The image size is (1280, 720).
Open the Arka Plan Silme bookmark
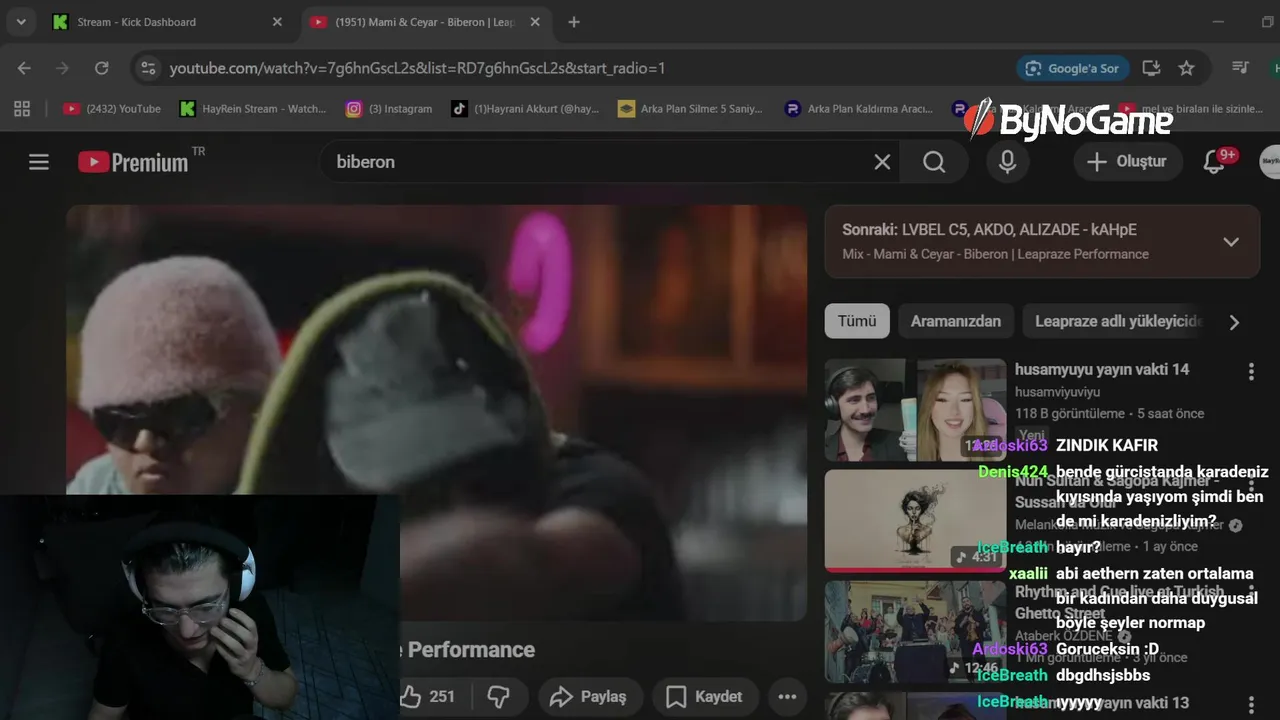click(690, 109)
